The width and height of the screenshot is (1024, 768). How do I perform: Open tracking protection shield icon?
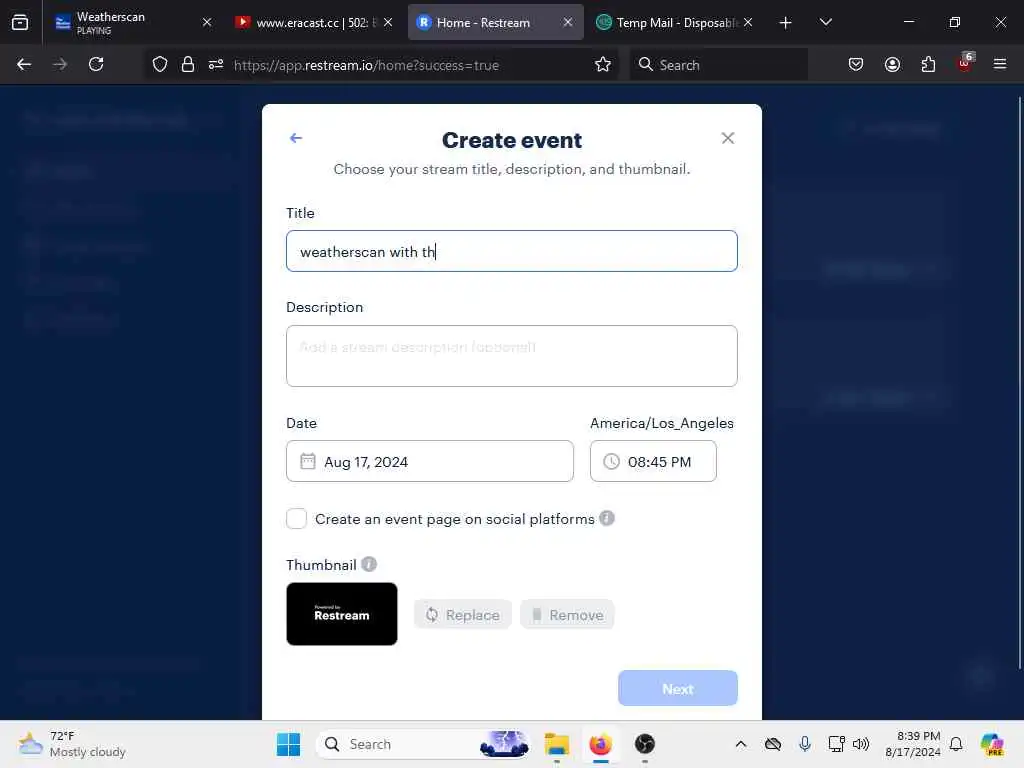point(160,64)
